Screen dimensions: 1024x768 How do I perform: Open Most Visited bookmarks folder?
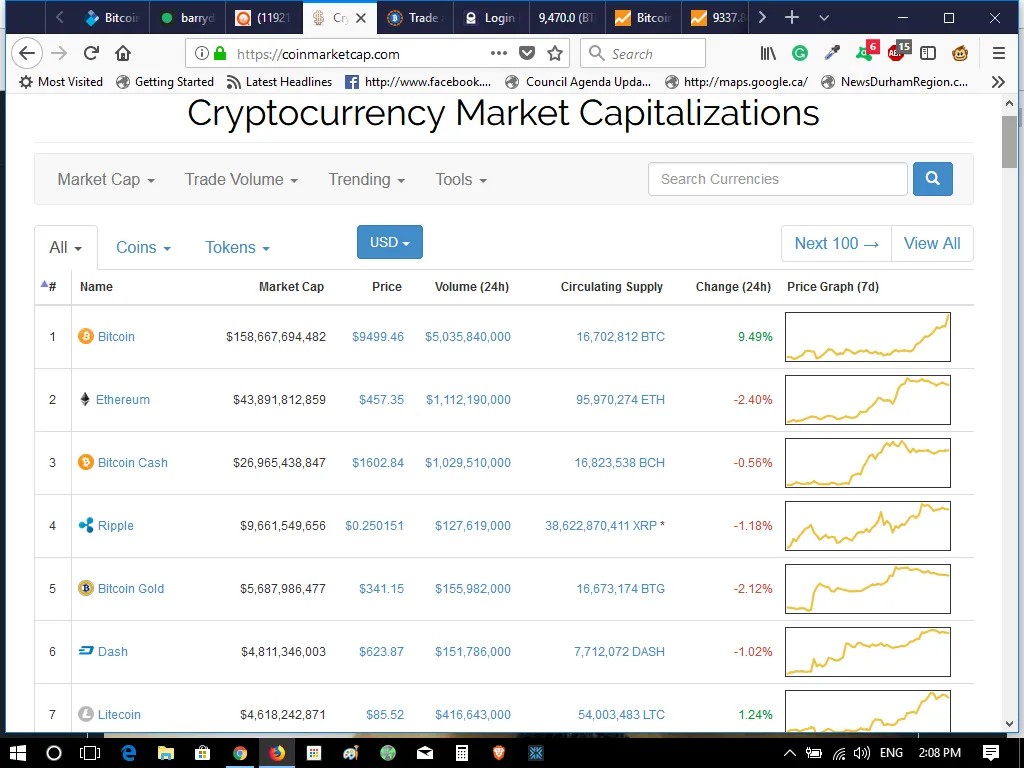61,82
